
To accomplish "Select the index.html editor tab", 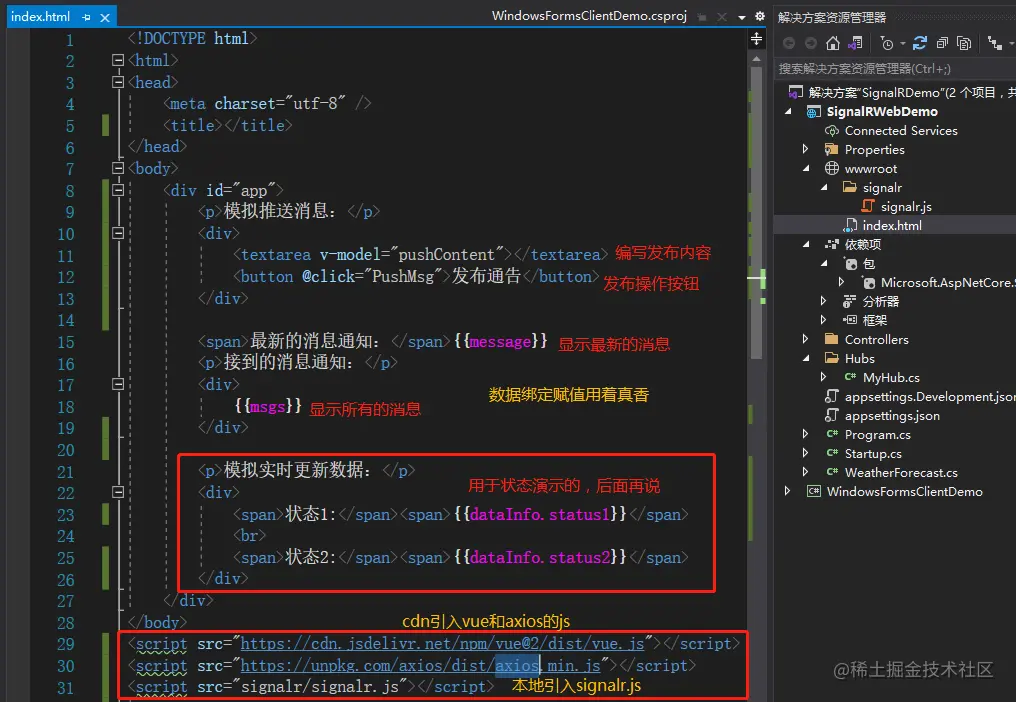I will (40, 16).
